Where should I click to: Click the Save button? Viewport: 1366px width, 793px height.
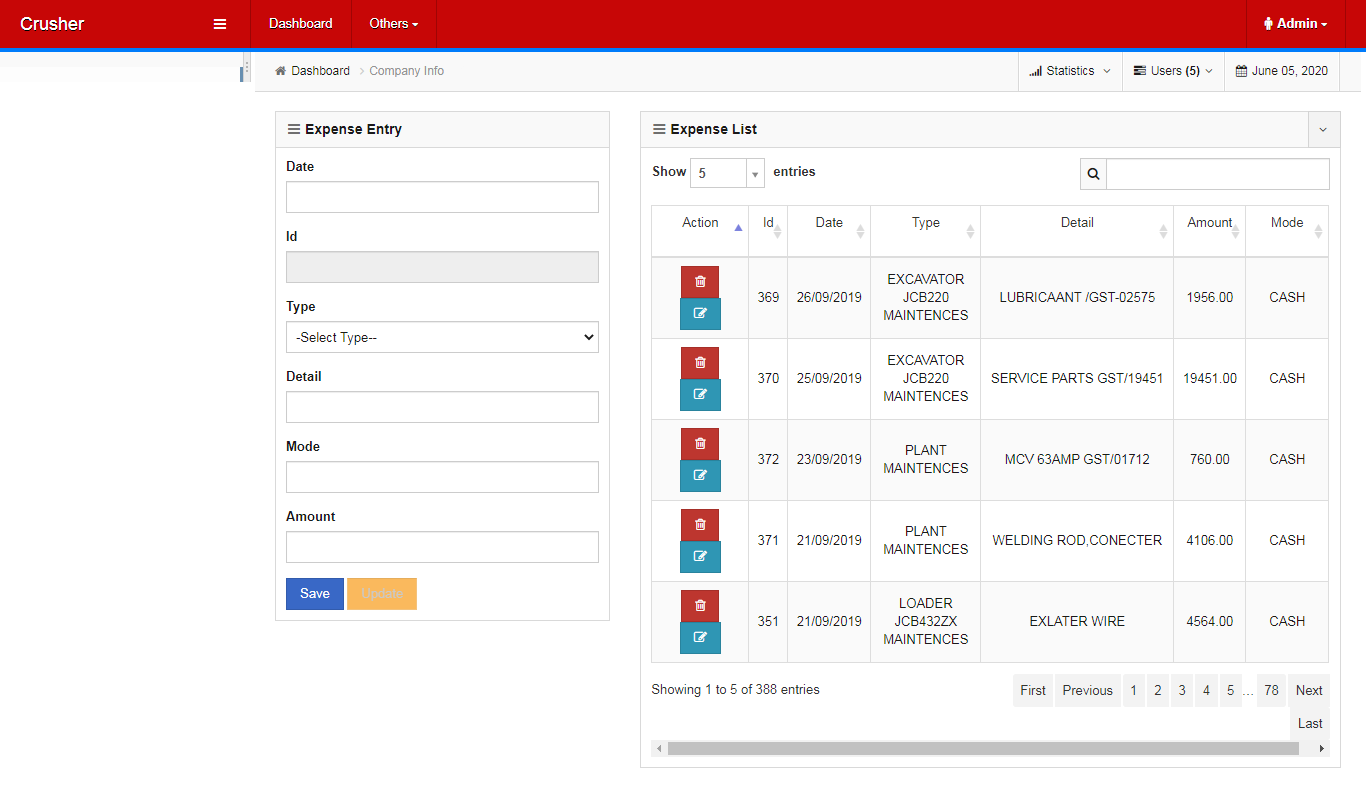[x=315, y=594]
